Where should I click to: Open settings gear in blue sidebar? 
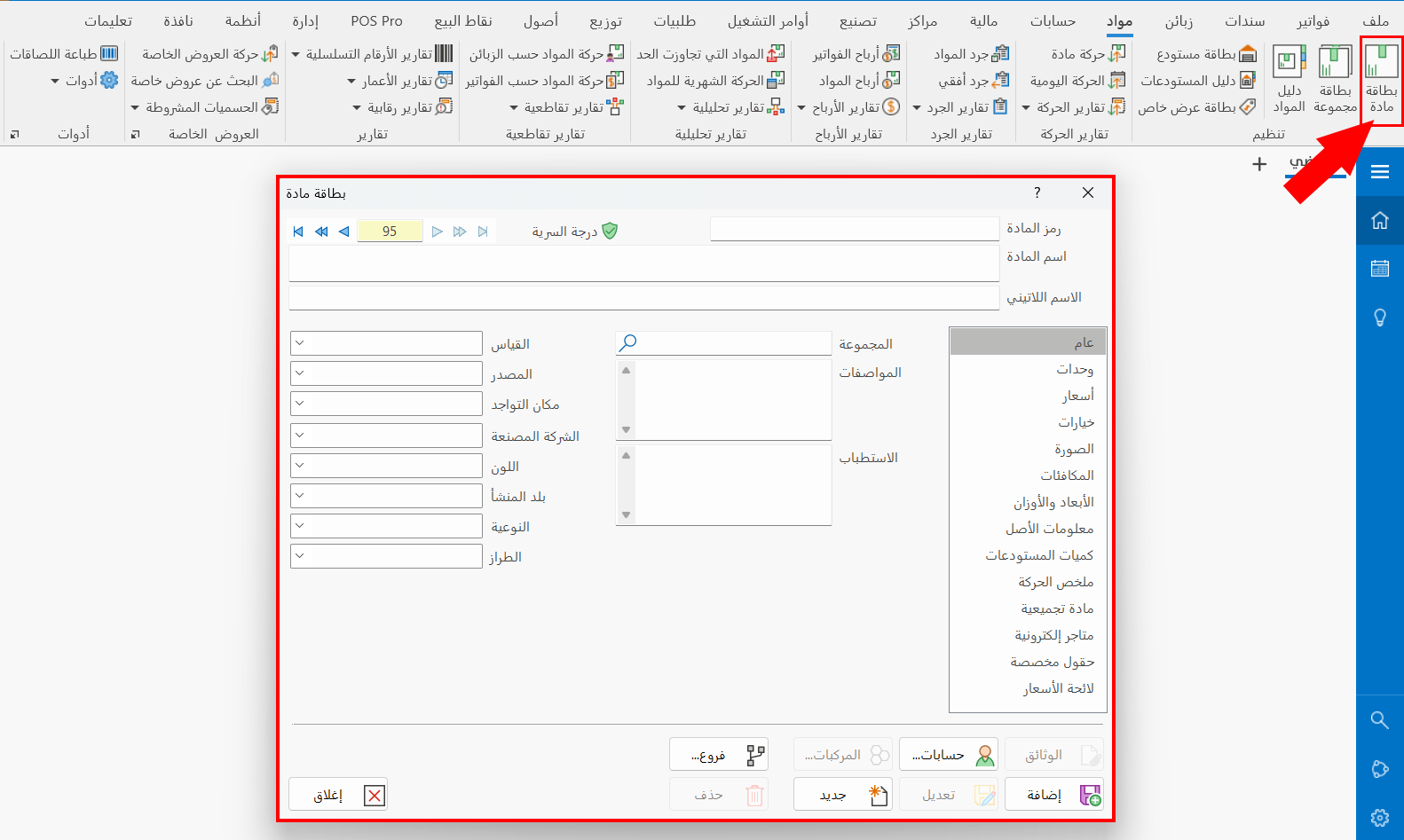(x=1380, y=817)
